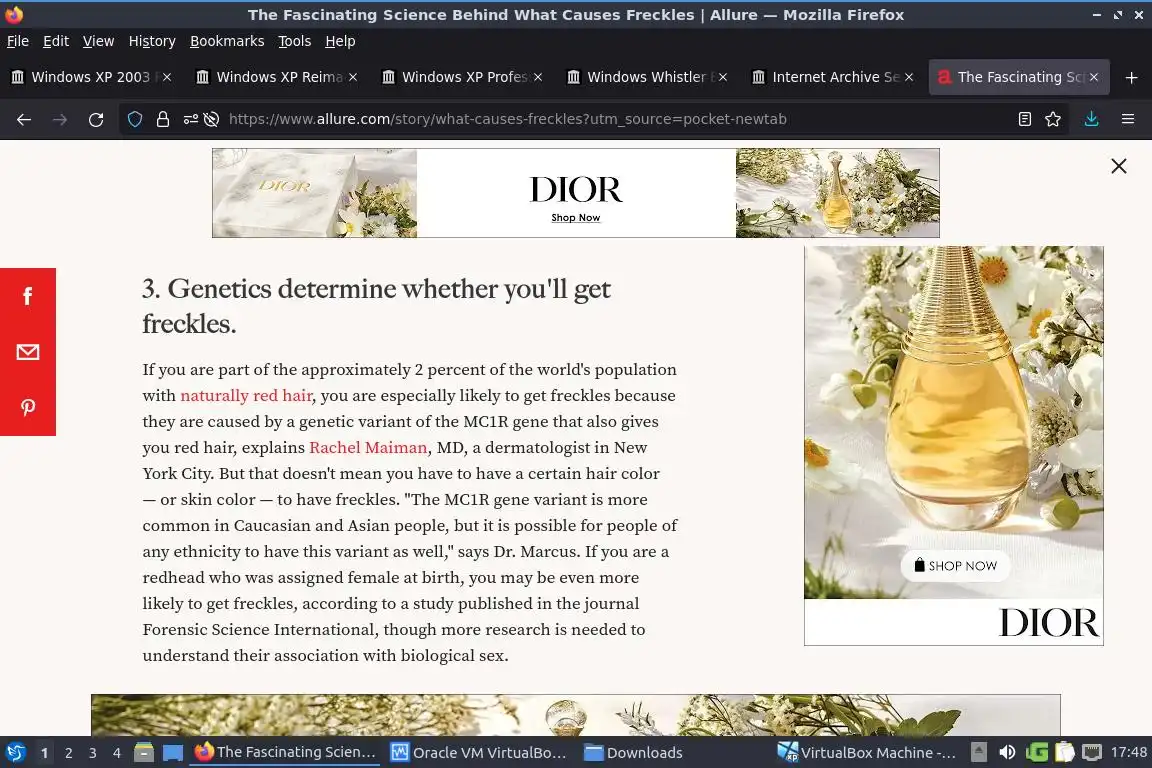Open the Tools menu
The width and height of the screenshot is (1152, 768).
[x=295, y=41]
